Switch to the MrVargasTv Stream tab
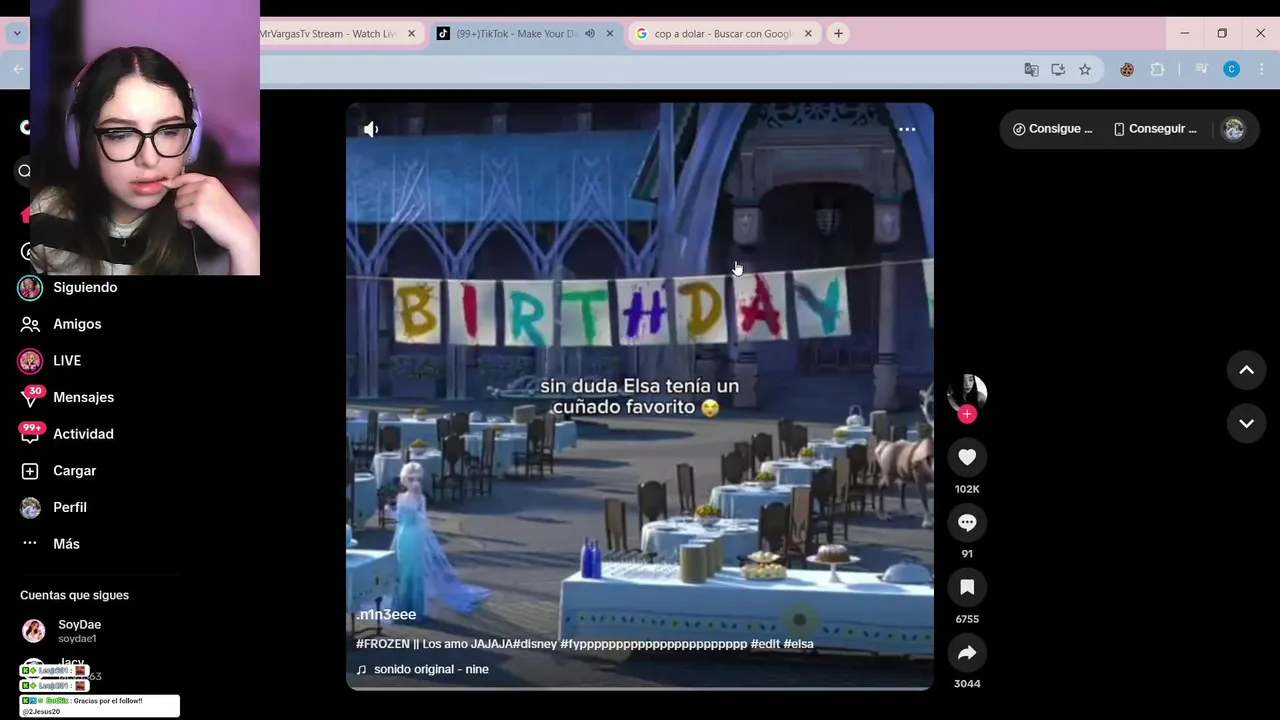This screenshot has width=1280, height=720. pyautogui.click(x=328, y=34)
